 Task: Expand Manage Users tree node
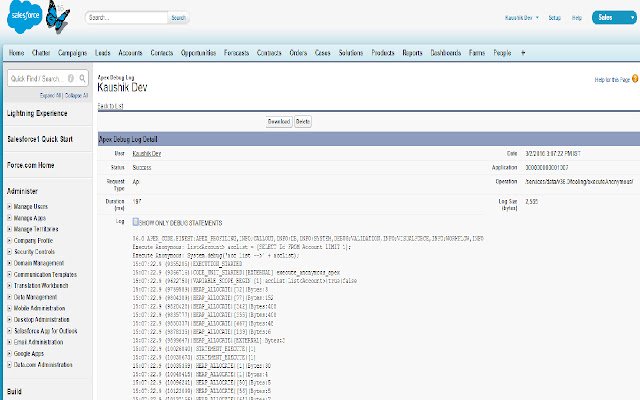coord(9,207)
